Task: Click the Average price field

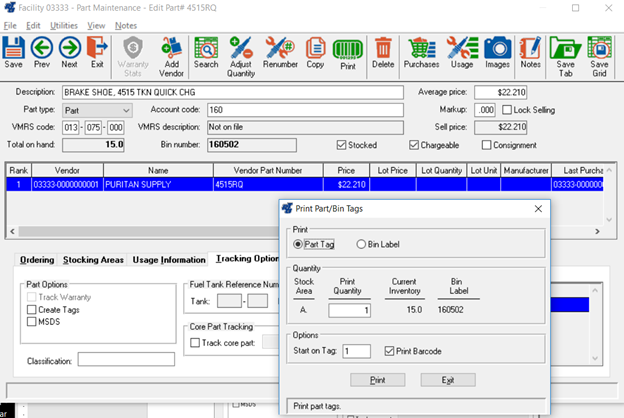Action: click(x=500, y=92)
